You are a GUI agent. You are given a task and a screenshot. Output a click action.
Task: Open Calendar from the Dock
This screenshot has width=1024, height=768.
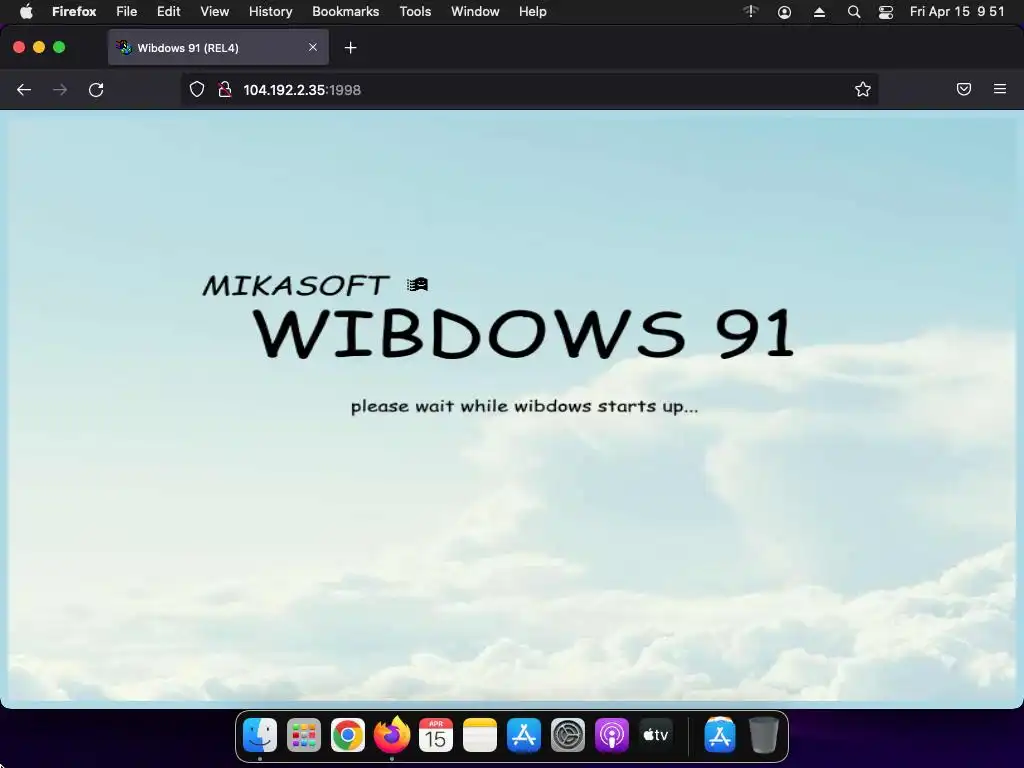pos(436,735)
